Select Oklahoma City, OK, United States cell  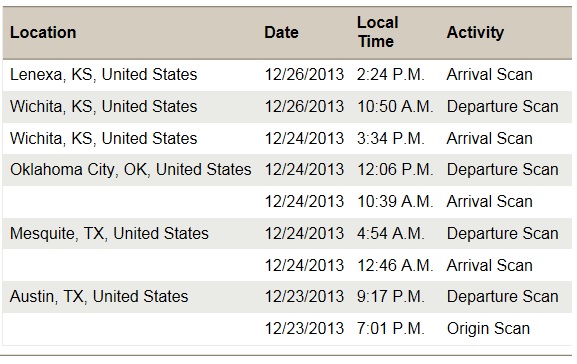(131, 170)
